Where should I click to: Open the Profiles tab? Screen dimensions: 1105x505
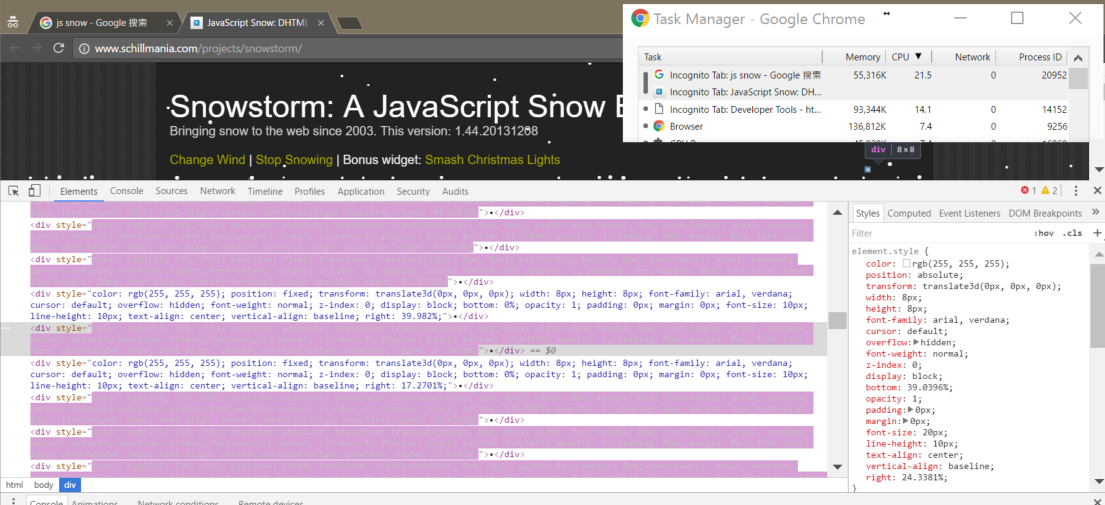point(310,191)
